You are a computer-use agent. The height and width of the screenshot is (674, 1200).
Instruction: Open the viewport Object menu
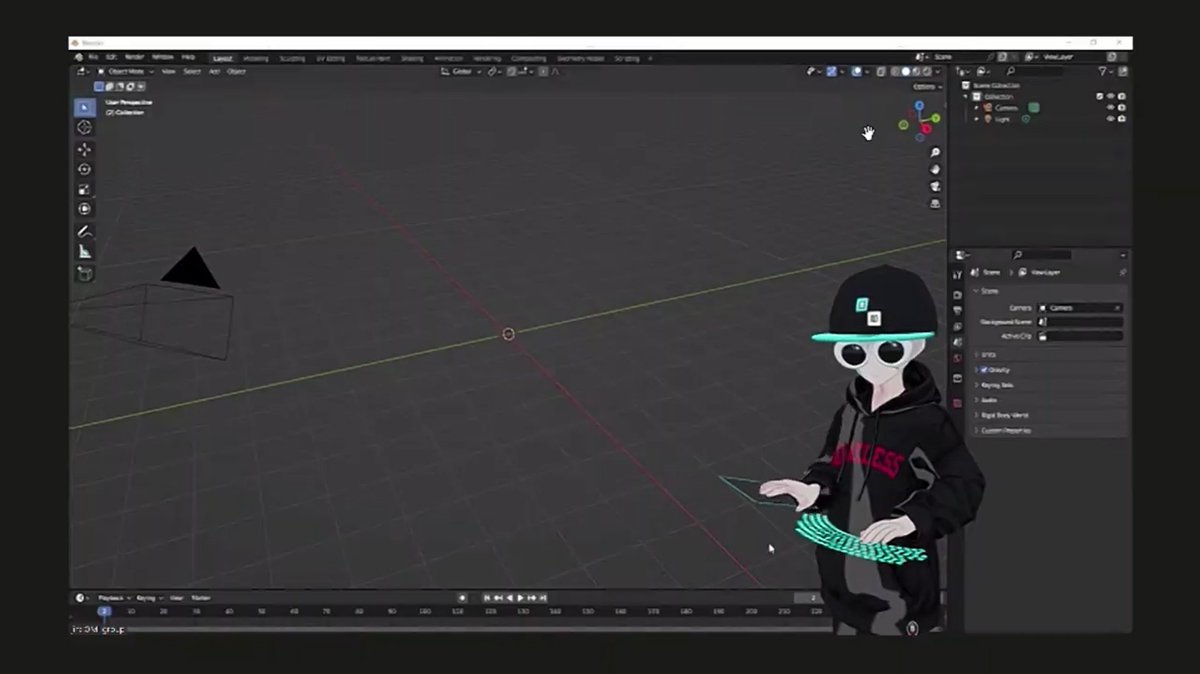click(237, 72)
